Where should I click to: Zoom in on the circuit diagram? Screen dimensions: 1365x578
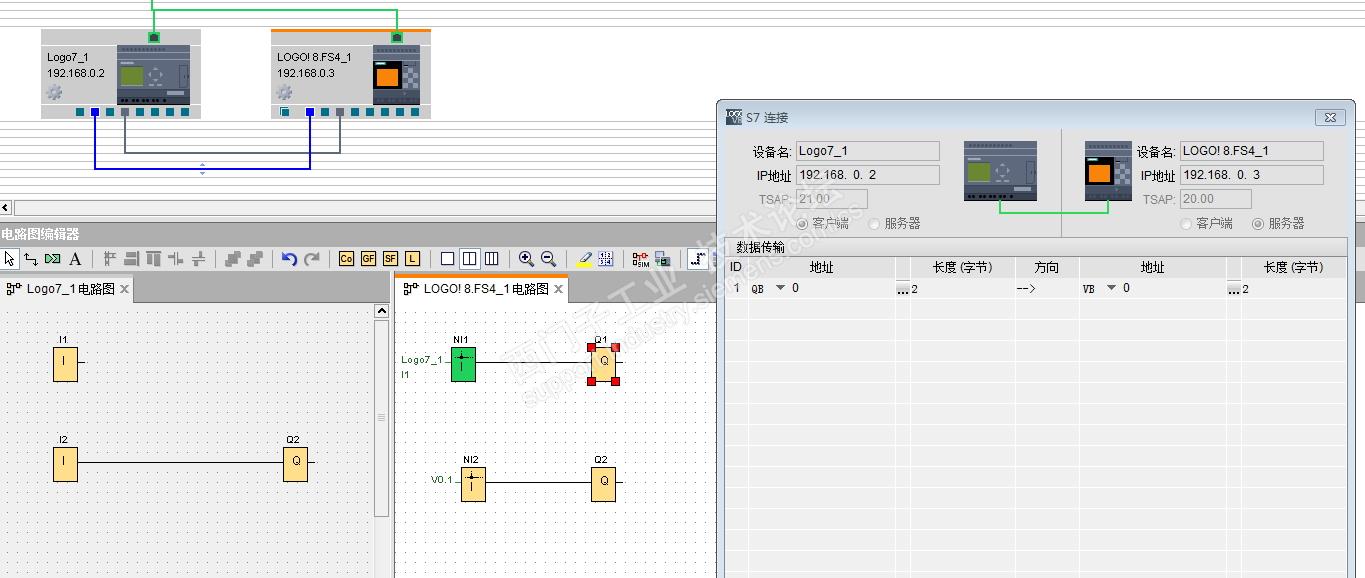pyautogui.click(x=526, y=259)
